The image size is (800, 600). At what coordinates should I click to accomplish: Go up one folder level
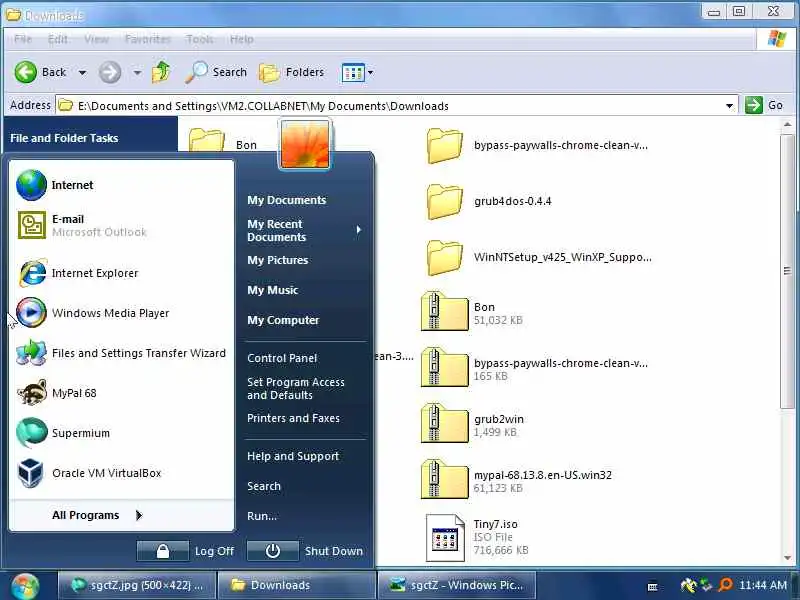[x=161, y=72]
